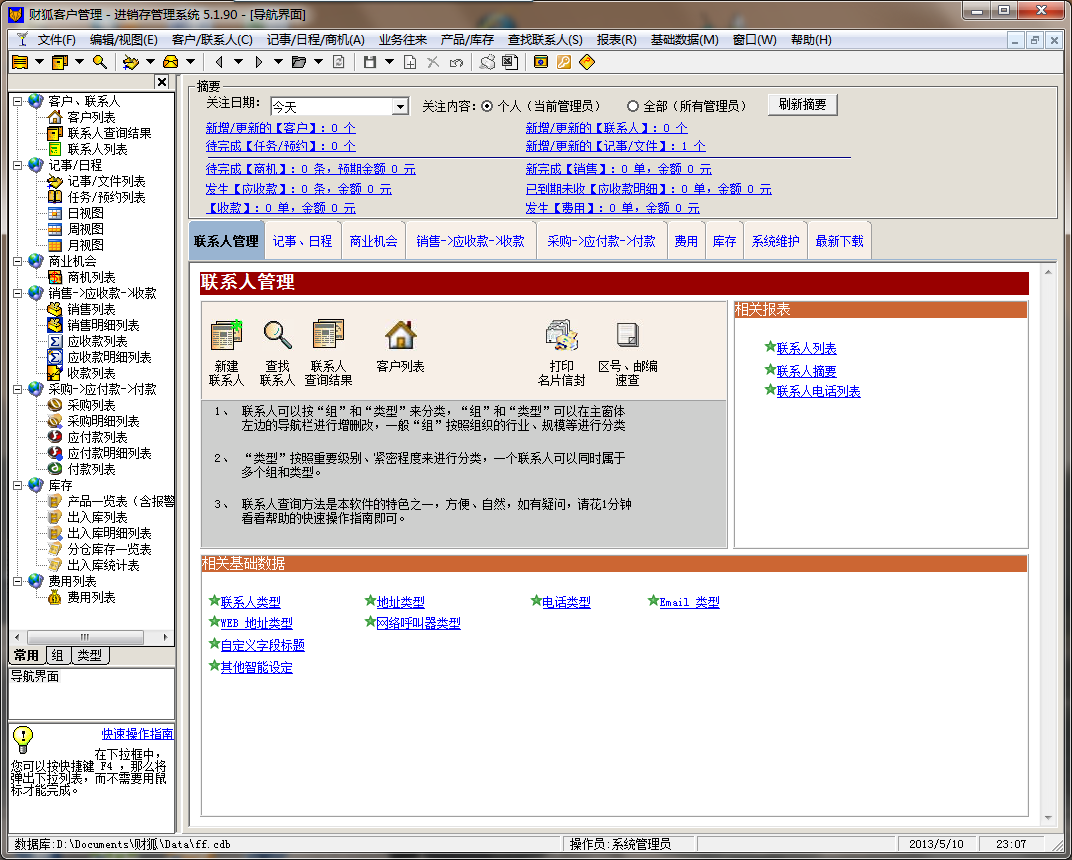1072x860 pixels.
Task: Open the 区号、邮编速查 icon
Action: [627, 336]
